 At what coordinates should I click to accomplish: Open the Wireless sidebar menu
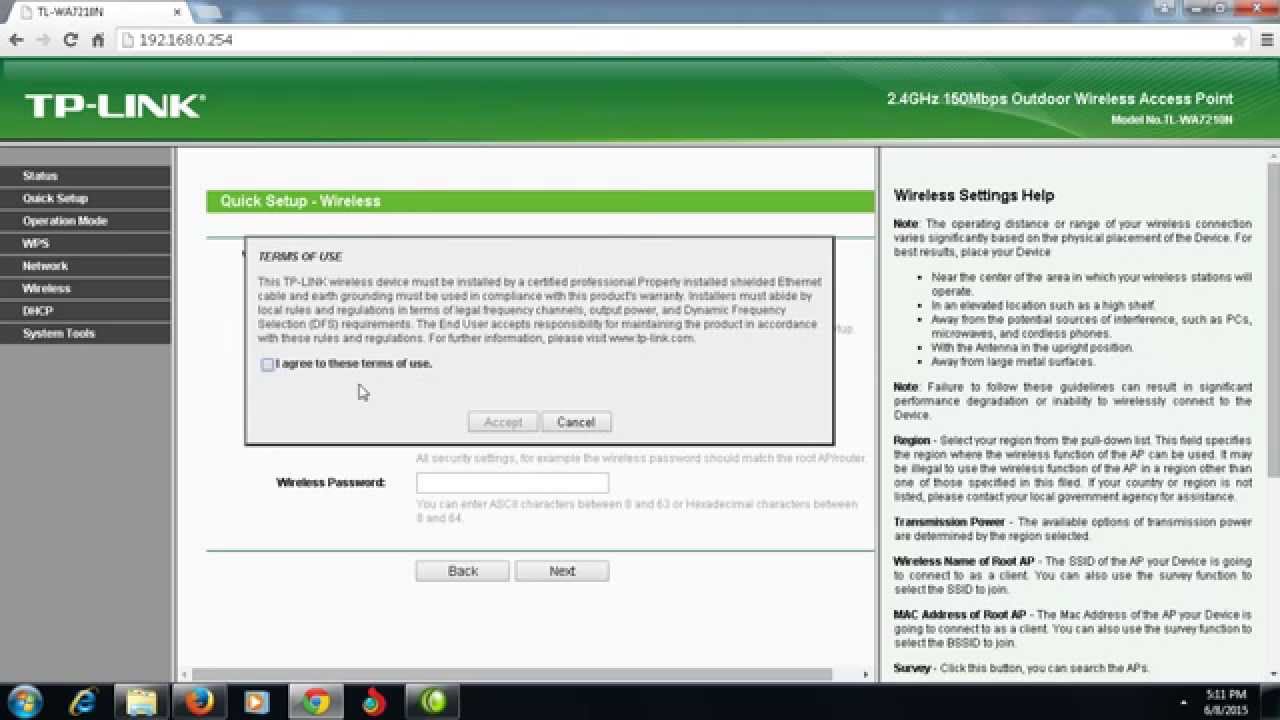85,289
